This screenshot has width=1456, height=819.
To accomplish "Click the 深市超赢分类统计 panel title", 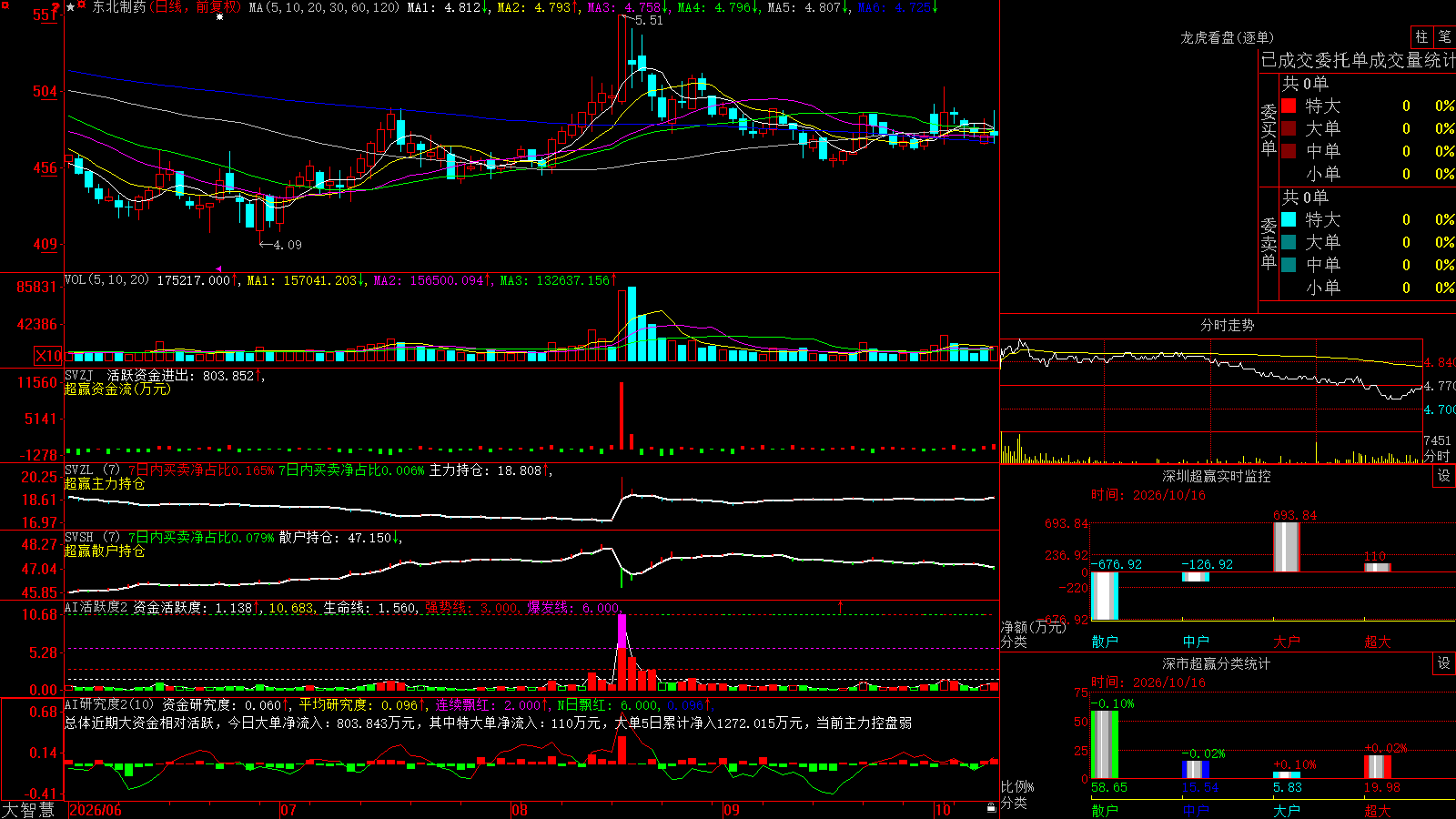I will click(x=1217, y=663).
